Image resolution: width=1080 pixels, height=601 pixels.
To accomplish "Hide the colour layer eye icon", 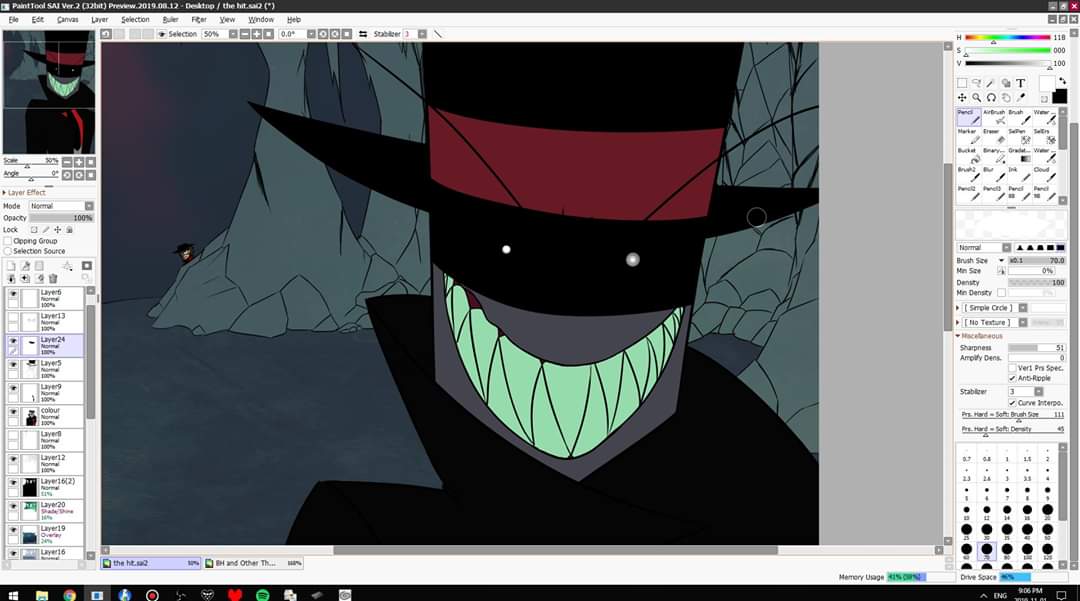I will click(x=13, y=412).
